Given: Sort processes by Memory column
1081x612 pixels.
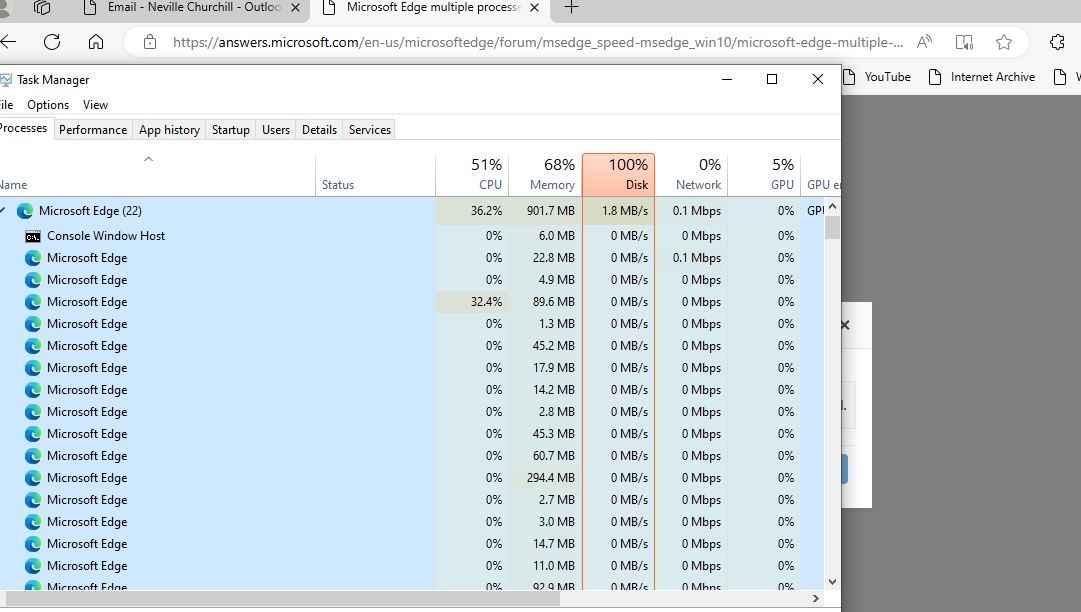Looking at the screenshot, I should point(545,174).
